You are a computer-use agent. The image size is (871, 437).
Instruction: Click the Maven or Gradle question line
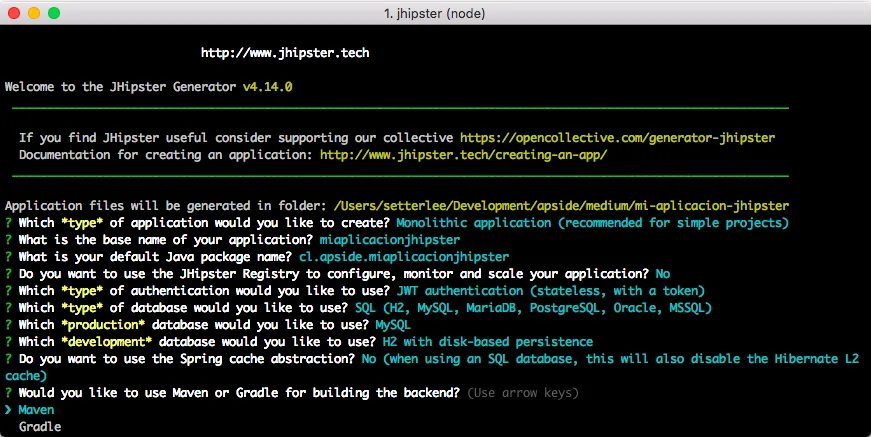coord(239,393)
